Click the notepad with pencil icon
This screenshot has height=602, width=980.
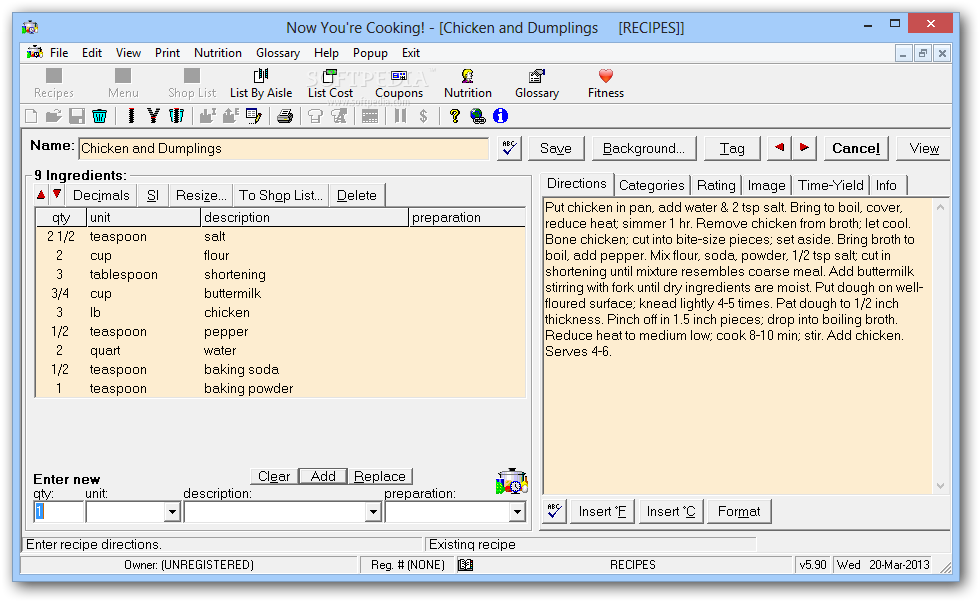tap(254, 116)
